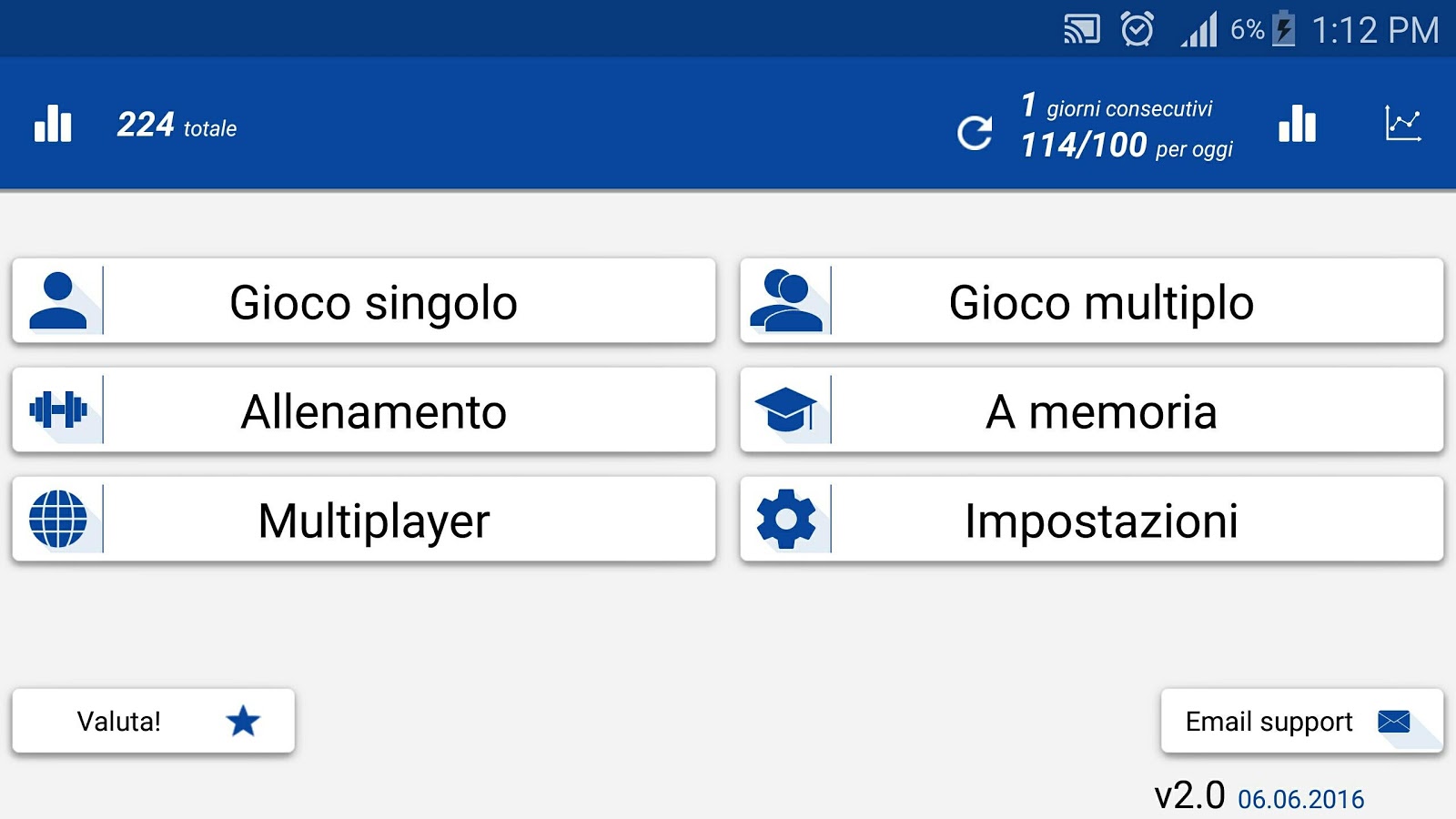The image size is (1456, 819).
Task: Open Allenamento training mode
Action: click(364, 409)
